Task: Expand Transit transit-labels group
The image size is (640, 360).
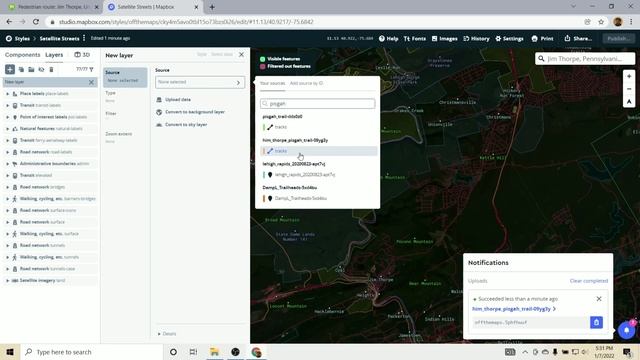Action: (7, 105)
